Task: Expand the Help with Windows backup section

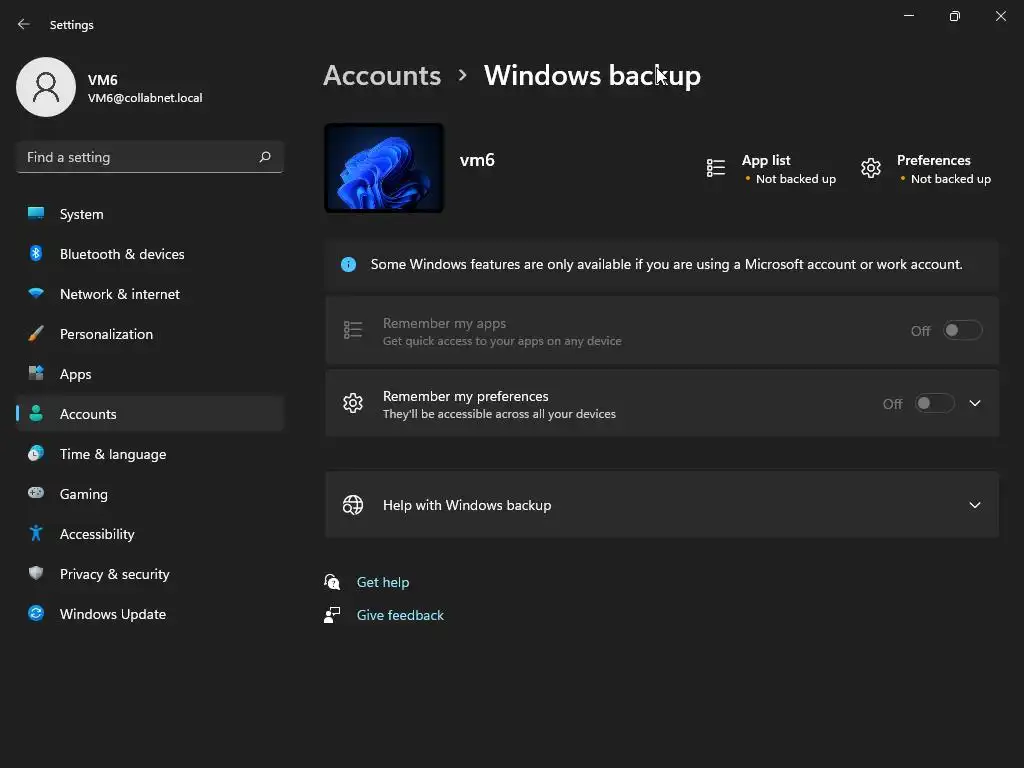Action: coord(975,505)
